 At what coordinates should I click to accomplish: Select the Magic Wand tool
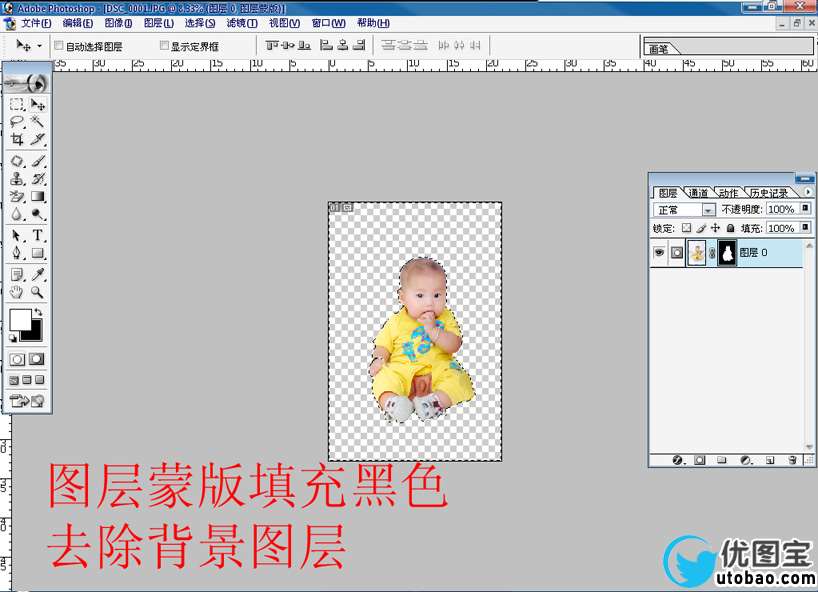(37, 122)
